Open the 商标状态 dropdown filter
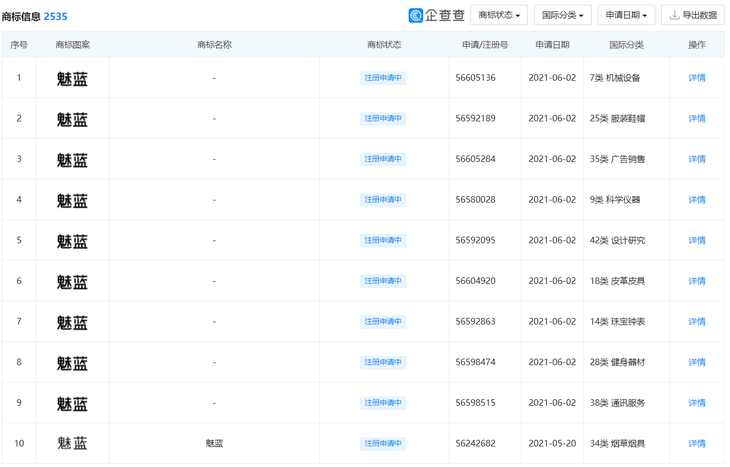 coord(498,15)
